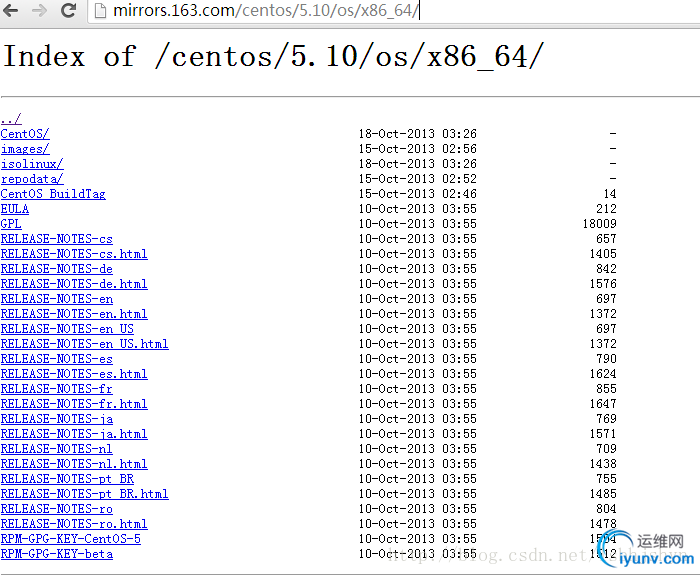Image resolution: width=700 pixels, height=575 pixels.
Task: Open RELEASE-NOTES-en.html link
Action: 74,314
